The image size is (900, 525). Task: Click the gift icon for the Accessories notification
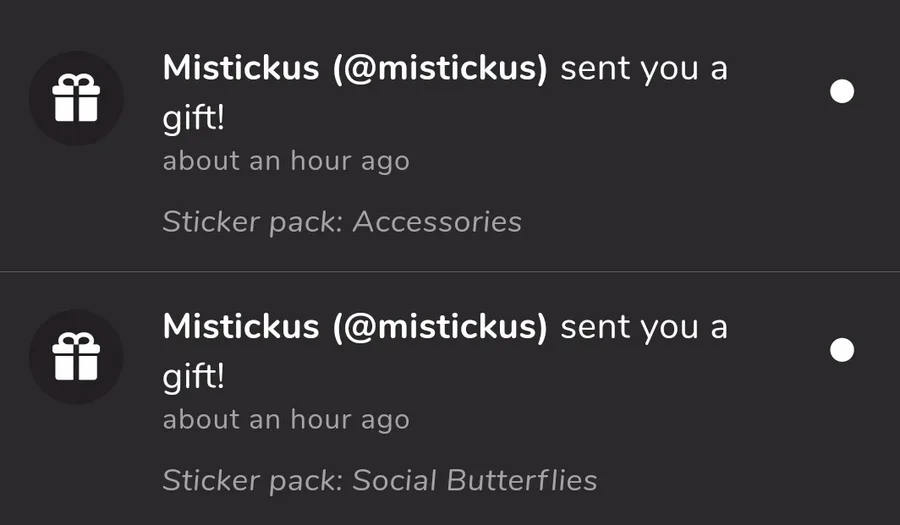tap(76, 98)
